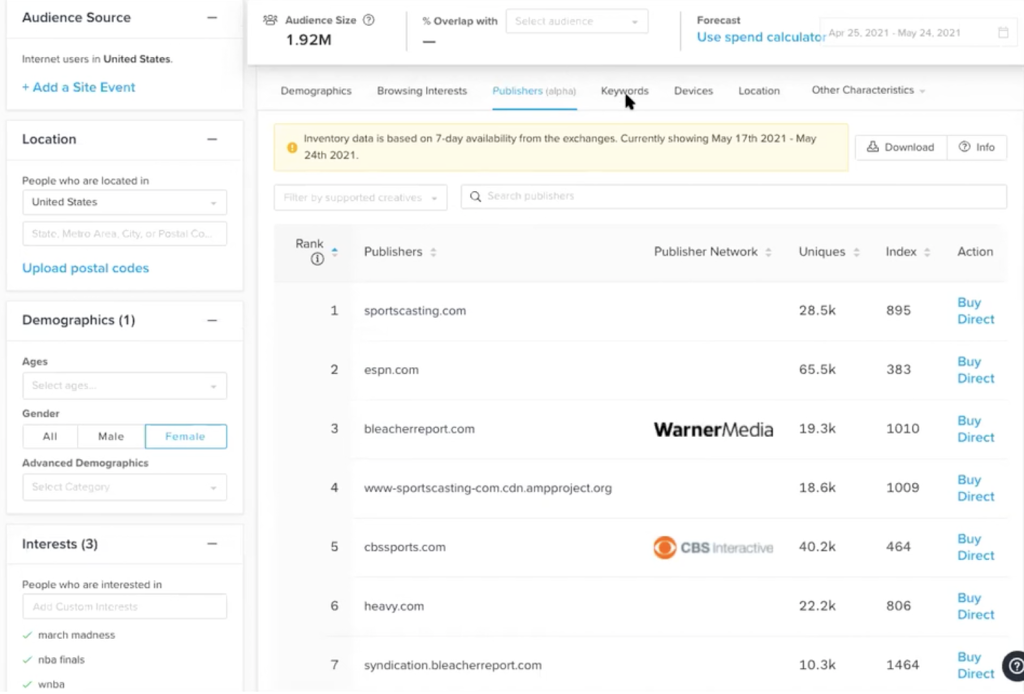Click the 65.5k uniques value
This screenshot has height=694, width=1024.
(817, 370)
